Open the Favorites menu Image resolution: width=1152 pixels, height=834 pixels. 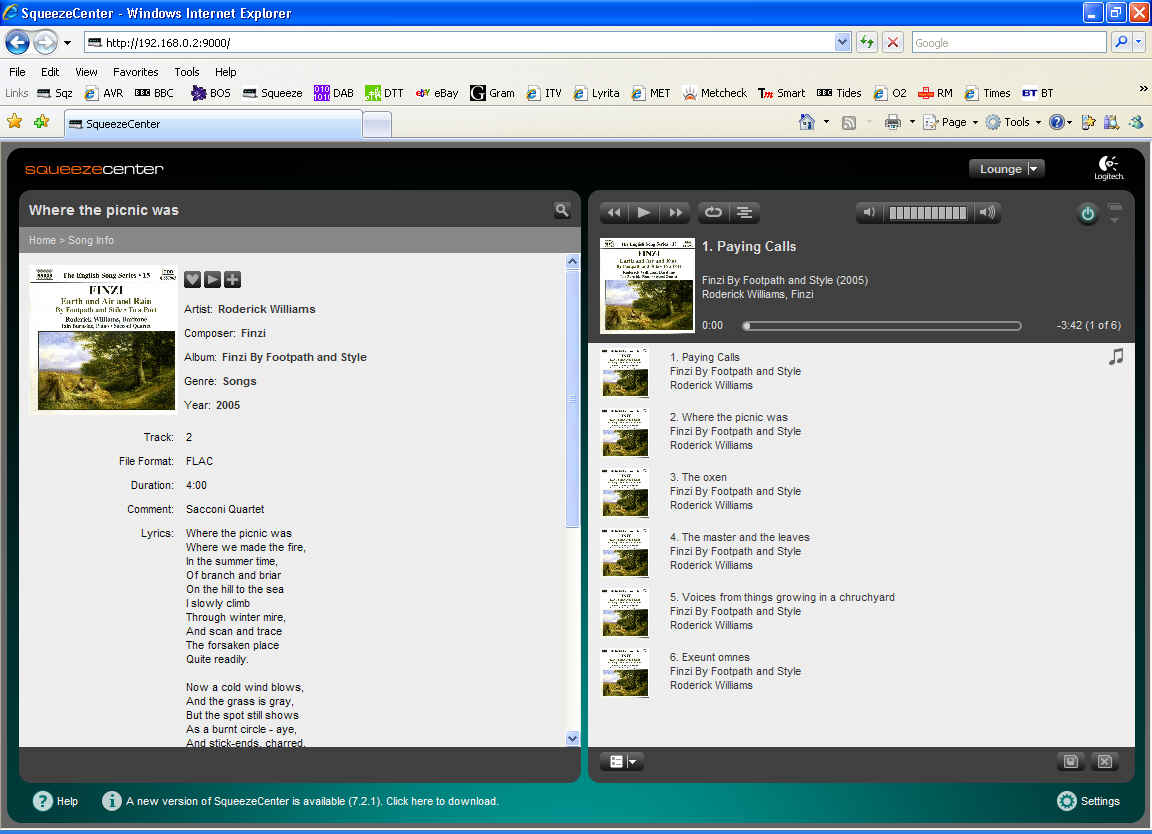point(135,72)
